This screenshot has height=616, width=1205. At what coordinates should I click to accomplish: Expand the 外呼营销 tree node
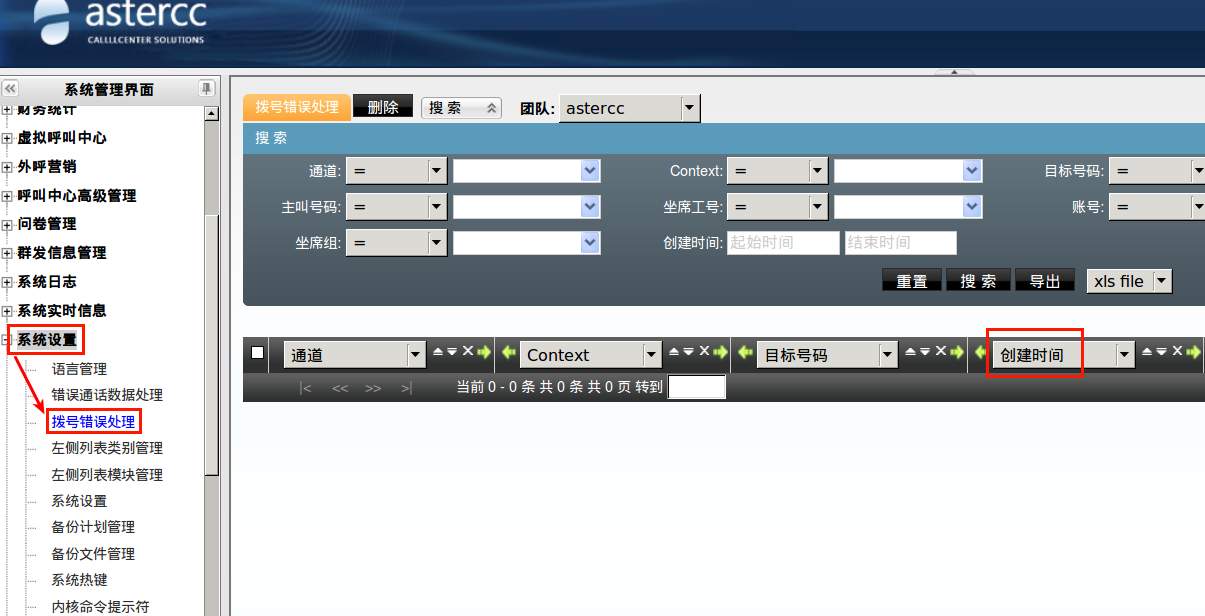click(x=7, y=167)
